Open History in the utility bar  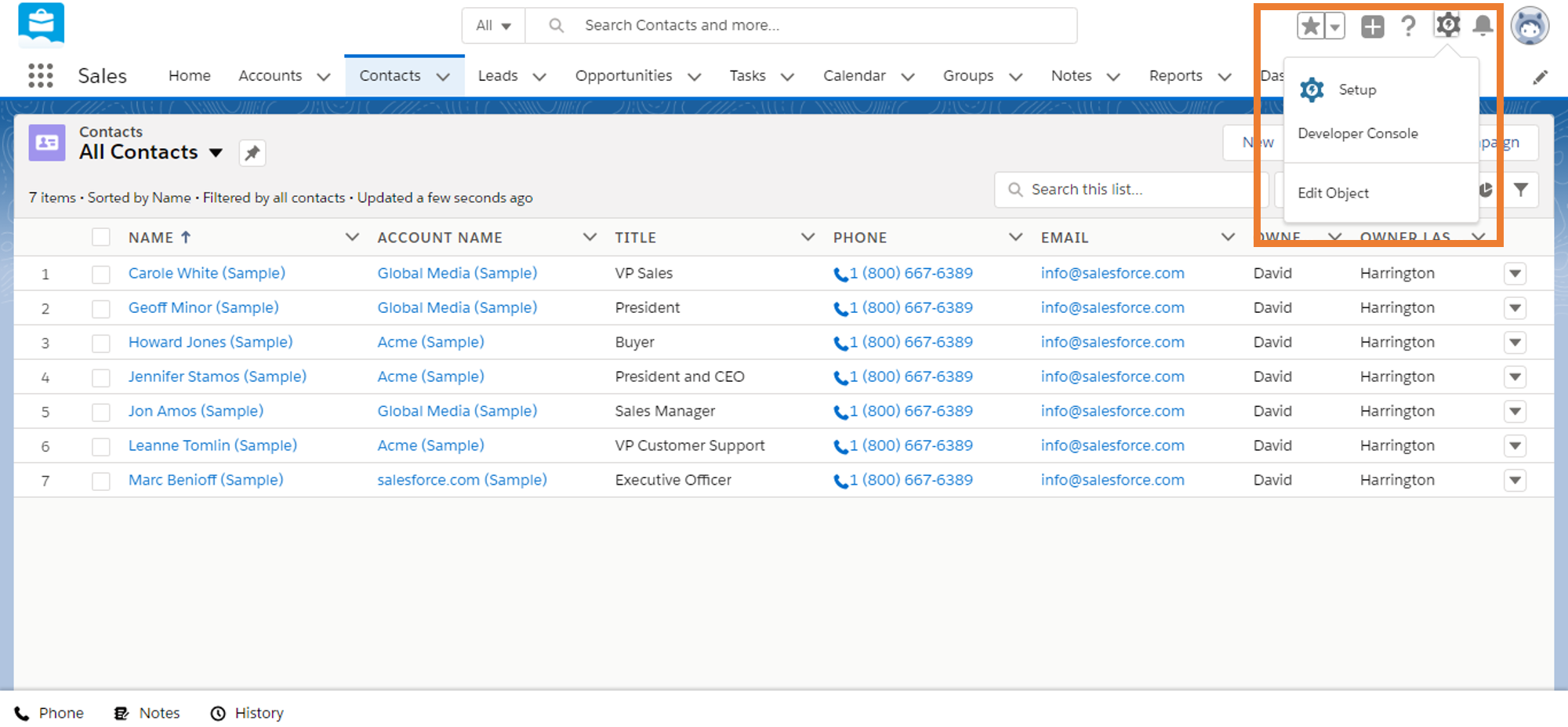(247, 713)
